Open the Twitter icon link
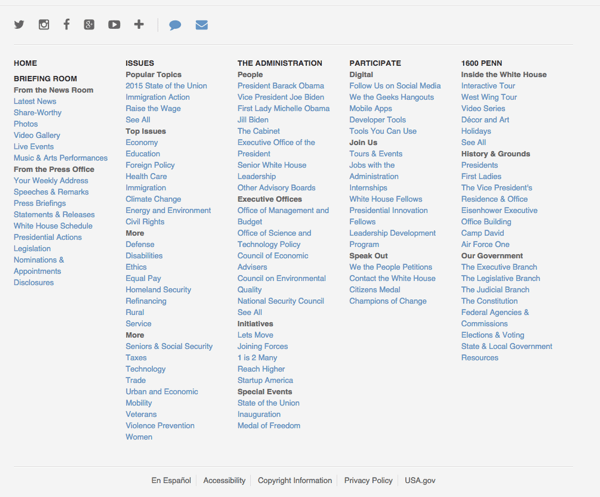 tap(19, 24)
